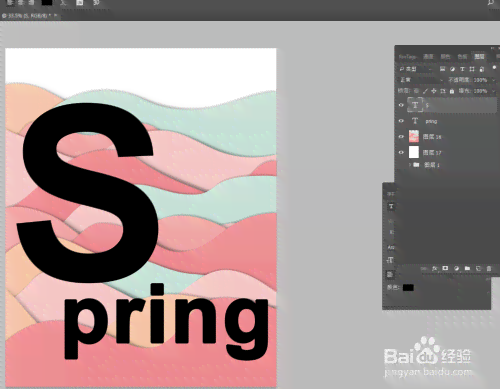Hide the pring text layer
Image resolution: width=500 pixels, height=389 pixels.
click(x=401, y=121)
